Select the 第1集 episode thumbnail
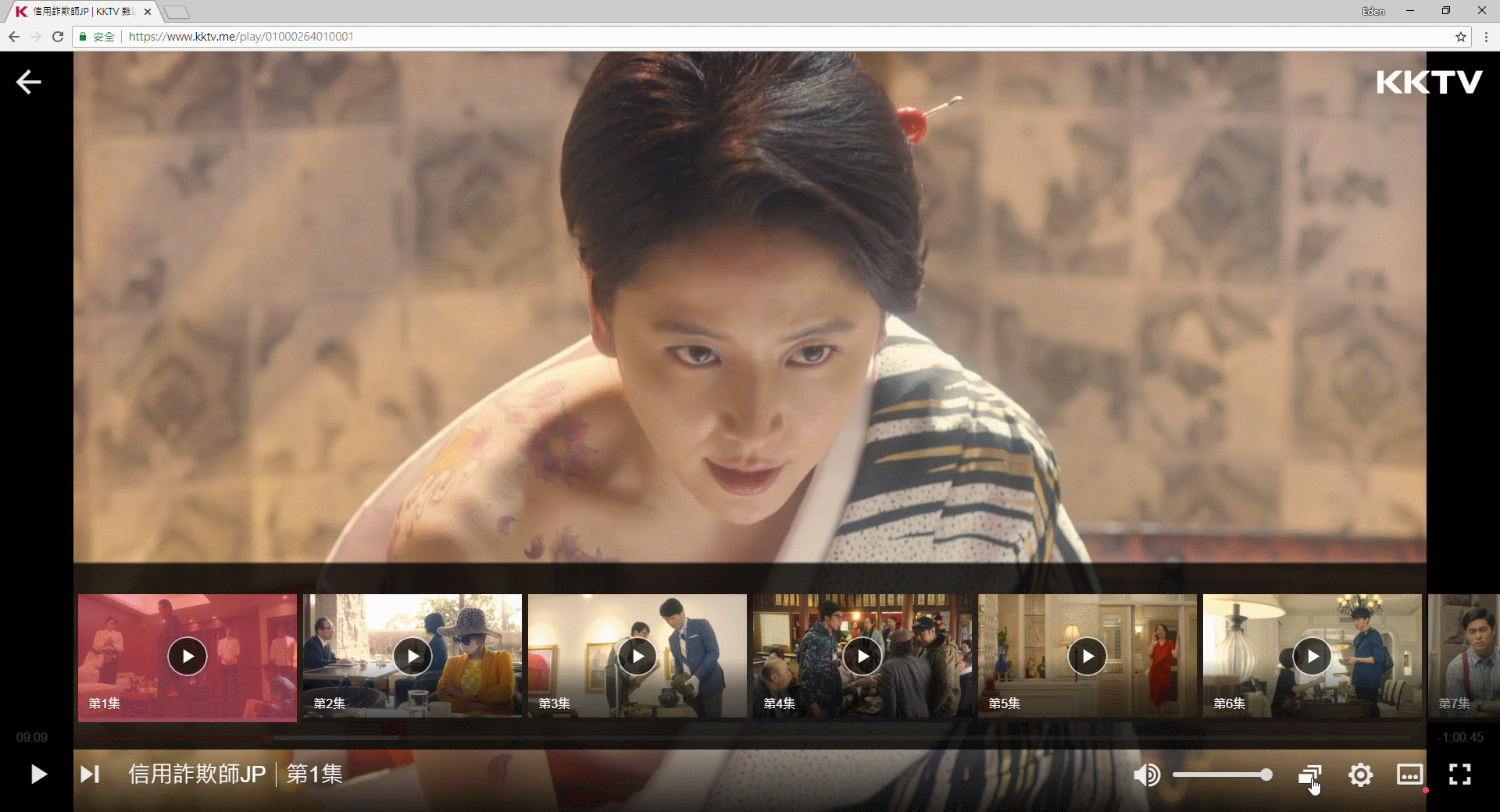1500x812 pixels. [x=187, y=657]
